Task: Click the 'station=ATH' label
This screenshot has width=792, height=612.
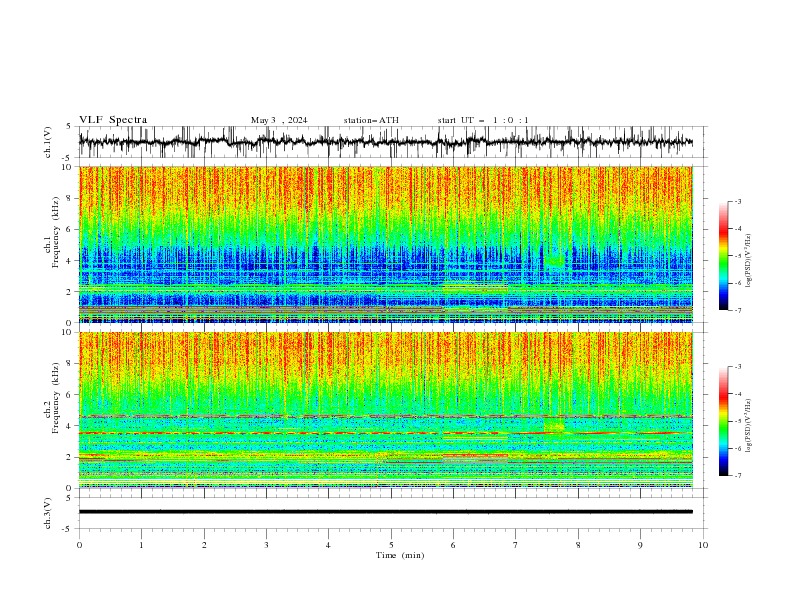Action: (x=371, y=120)
